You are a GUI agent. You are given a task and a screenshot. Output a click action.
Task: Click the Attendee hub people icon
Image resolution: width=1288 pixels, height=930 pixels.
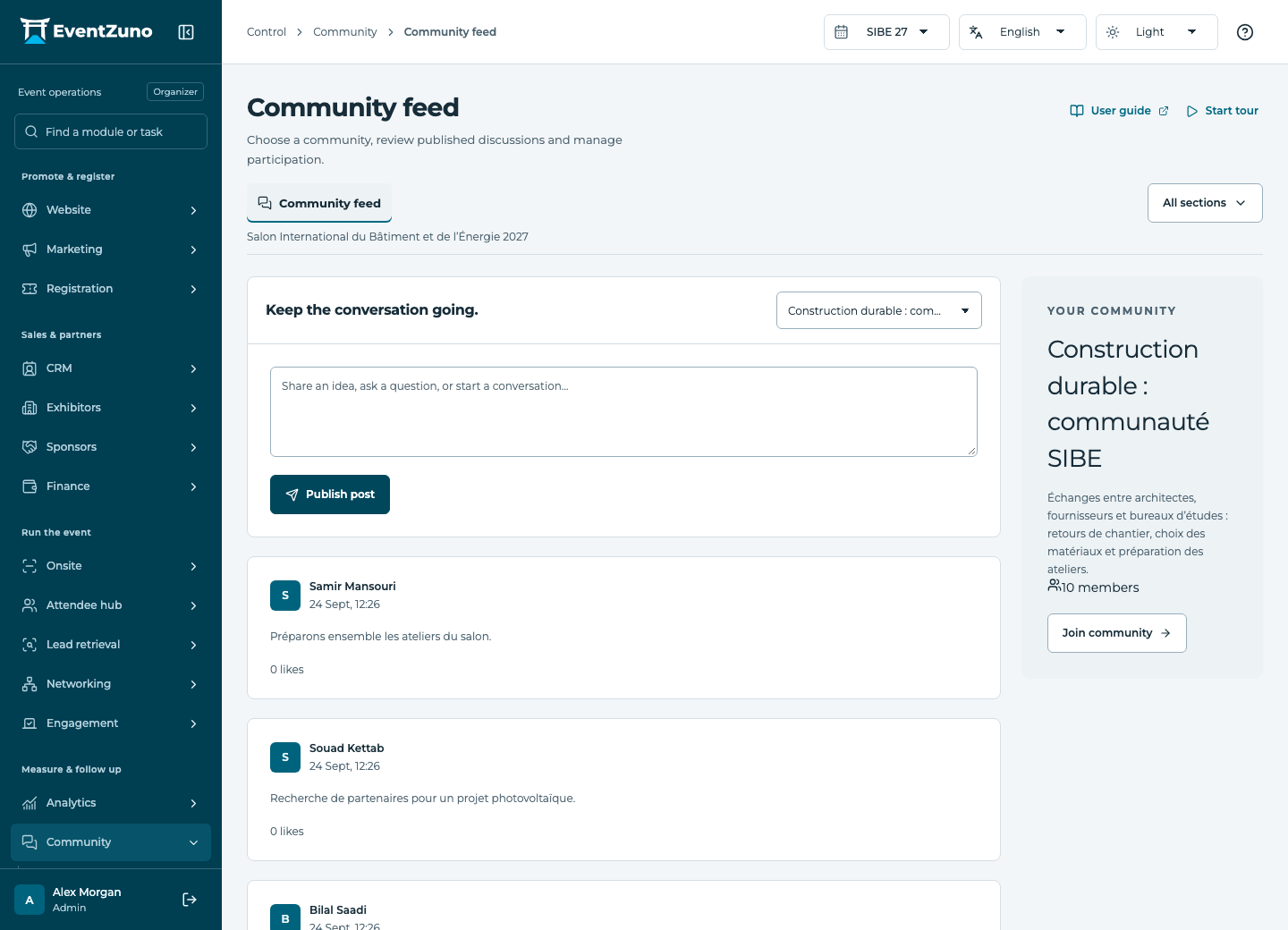click(30, 605)
